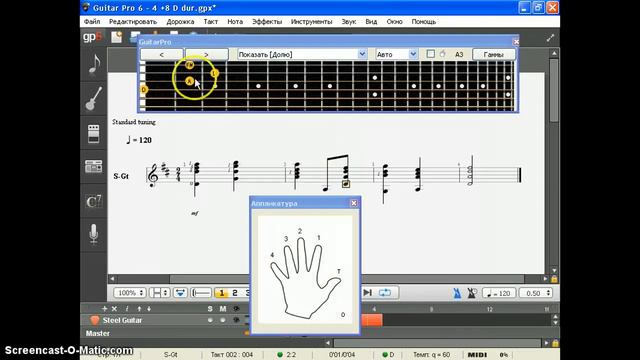Open the Инструменты menu

[x=311, y=22]
